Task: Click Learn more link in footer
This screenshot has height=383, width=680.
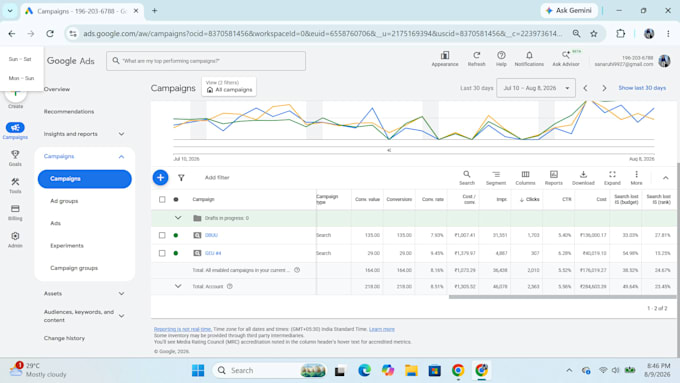Action: 382,329
